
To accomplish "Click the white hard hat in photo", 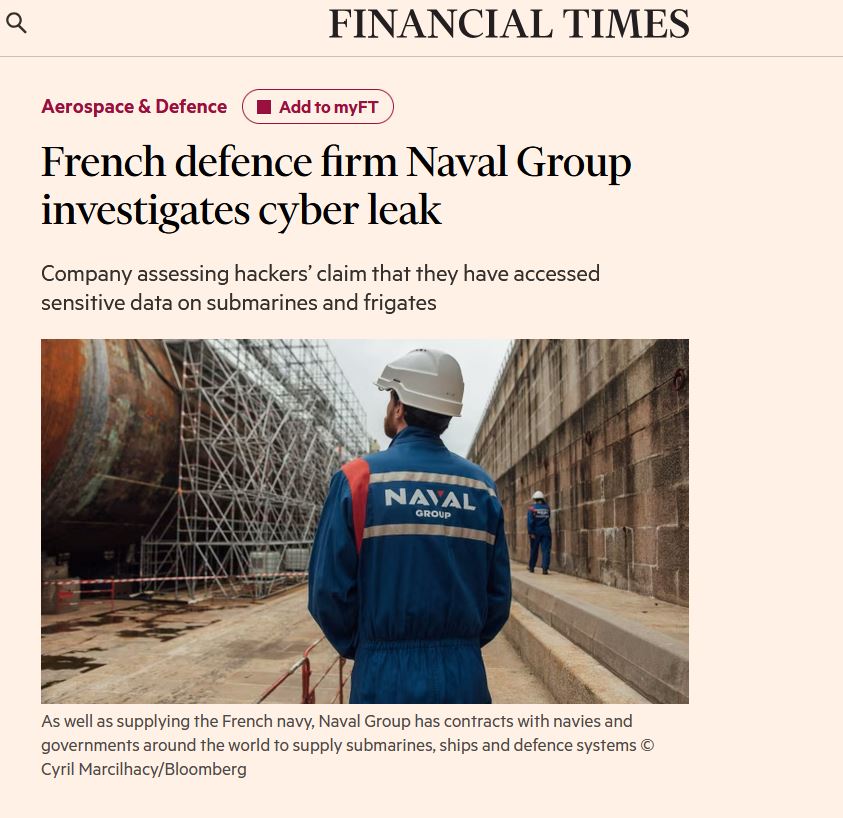I will (x=422, y=379).
